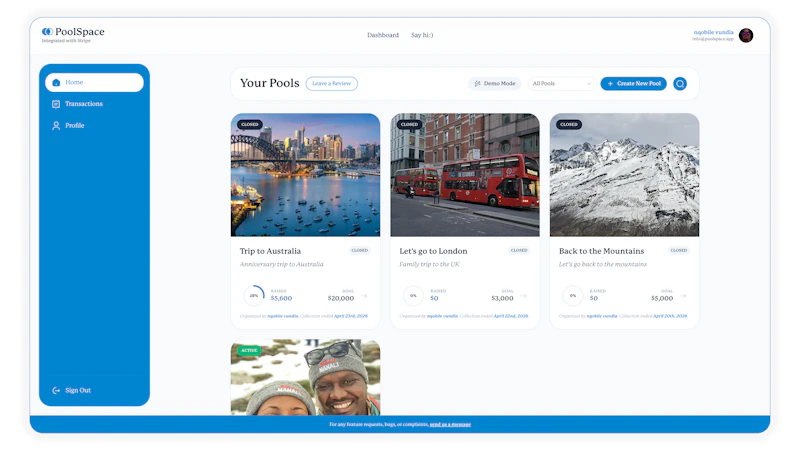This screenshot has width=800, height=450.
Task: Click Family trip to the UK description
Action: point(429,264)
